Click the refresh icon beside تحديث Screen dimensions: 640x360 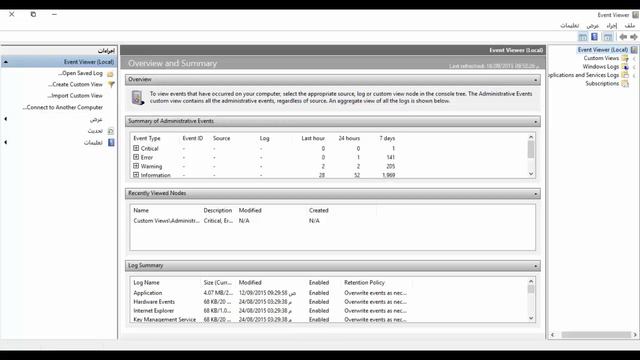[x=111, y=131]
